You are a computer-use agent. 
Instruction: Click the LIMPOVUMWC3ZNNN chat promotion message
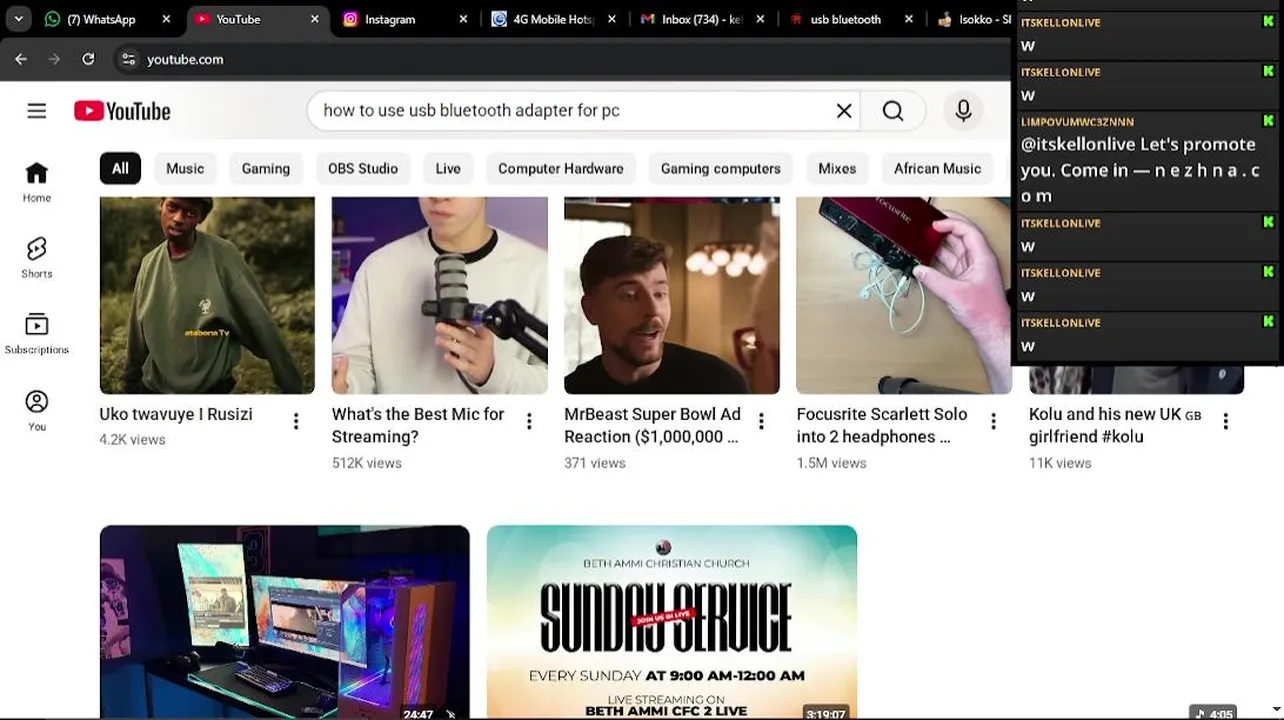[1147, 161]
